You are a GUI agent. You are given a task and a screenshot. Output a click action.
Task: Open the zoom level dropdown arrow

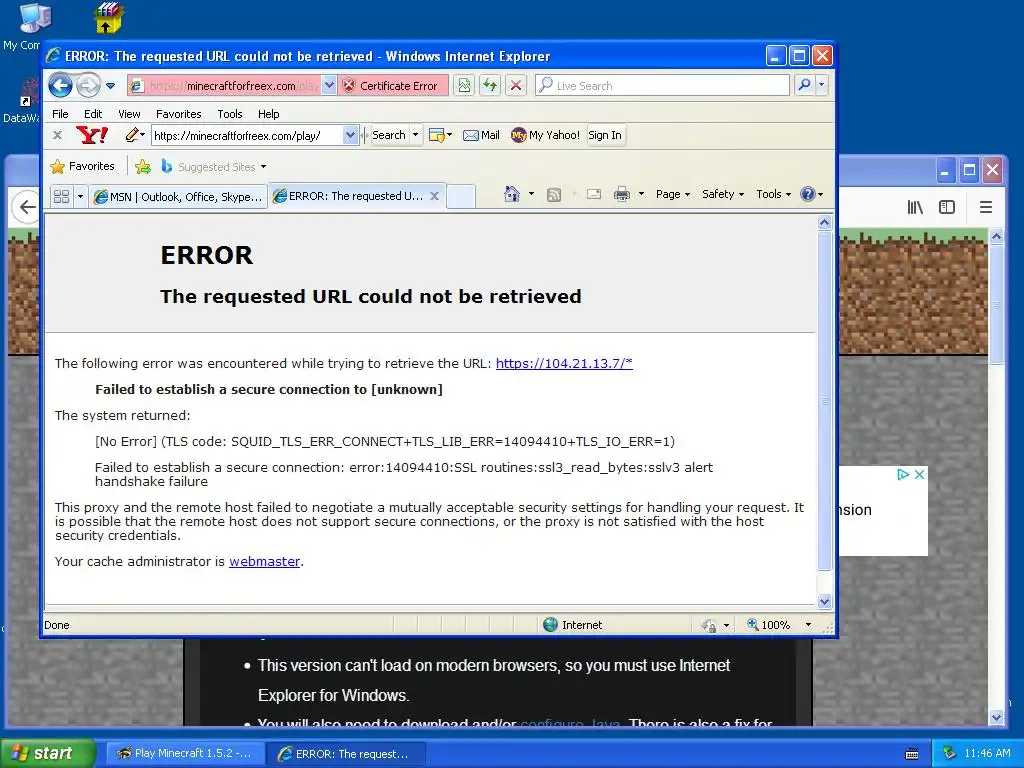pyautogui.click(x=808, y=625)
